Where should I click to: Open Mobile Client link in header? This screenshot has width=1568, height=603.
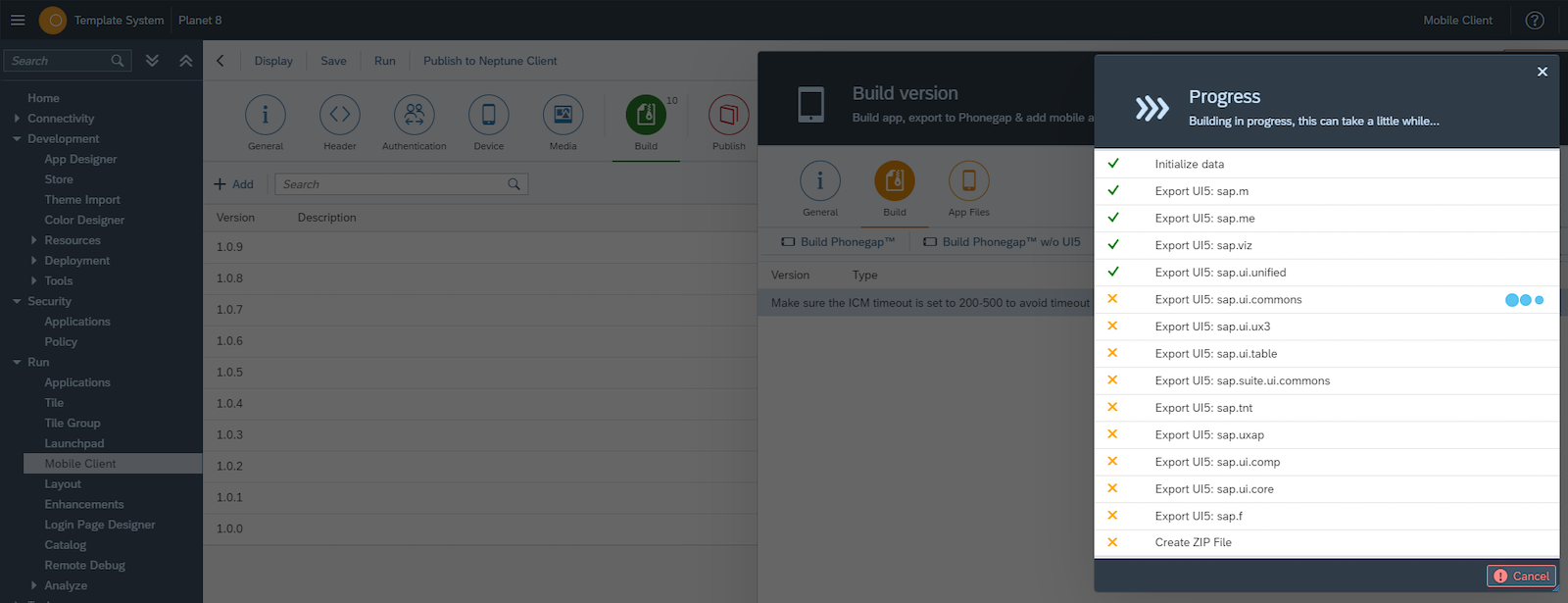1457,20
